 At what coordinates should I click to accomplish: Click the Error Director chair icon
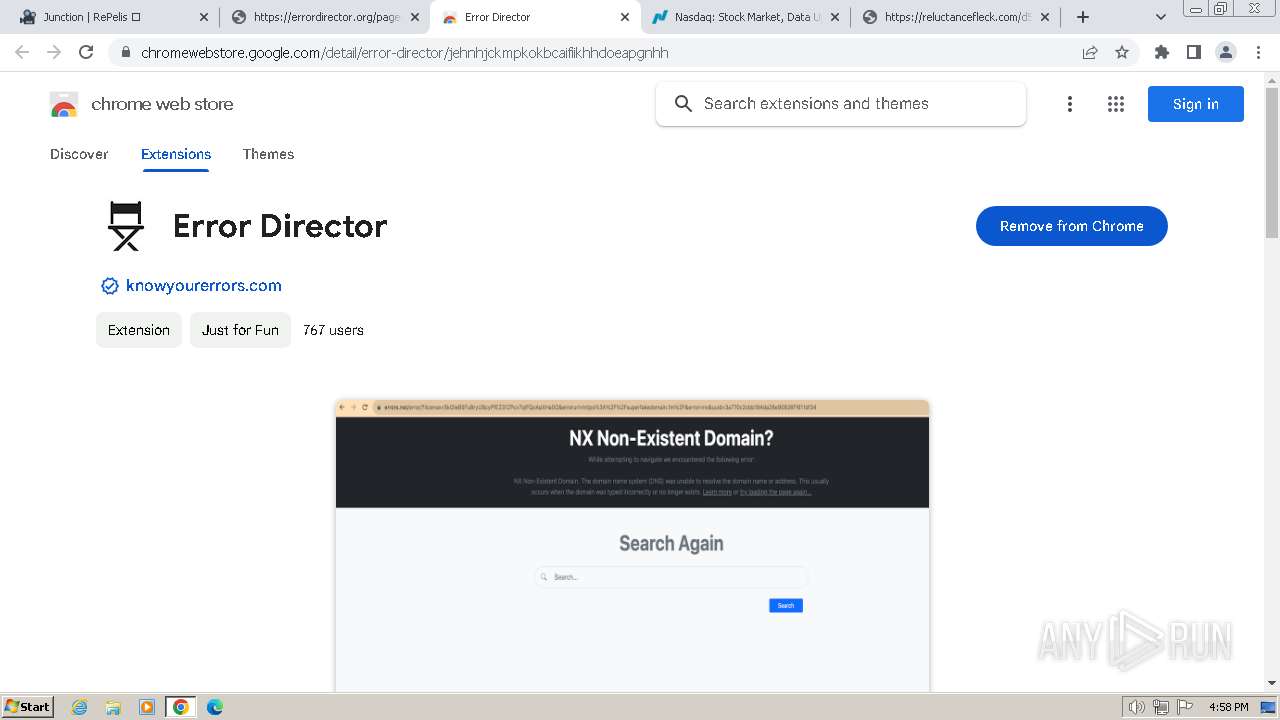coord(126,226)
